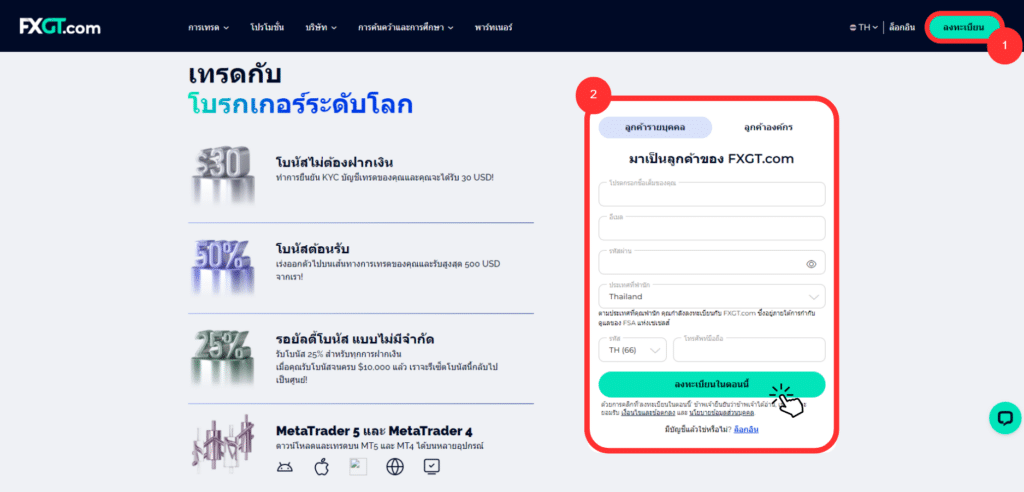Click the desktop monitor platform icon
This screenshot has width=1024, height=492.
coord(432,467)
